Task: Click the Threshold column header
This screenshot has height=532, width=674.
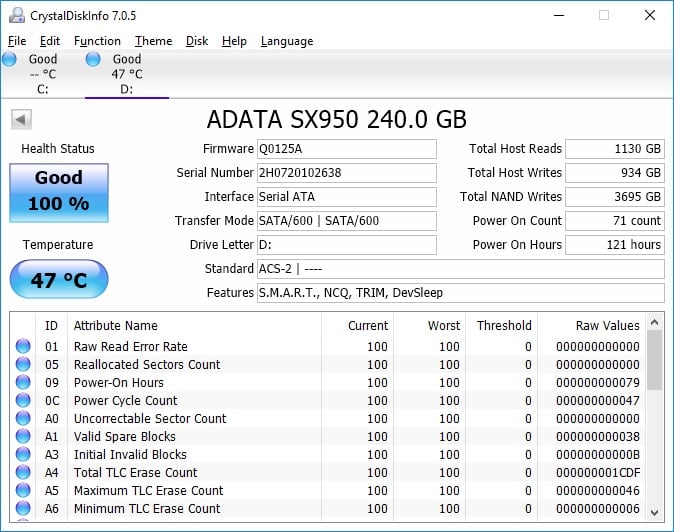Action: pyautogui.click(x=502, y=326)
